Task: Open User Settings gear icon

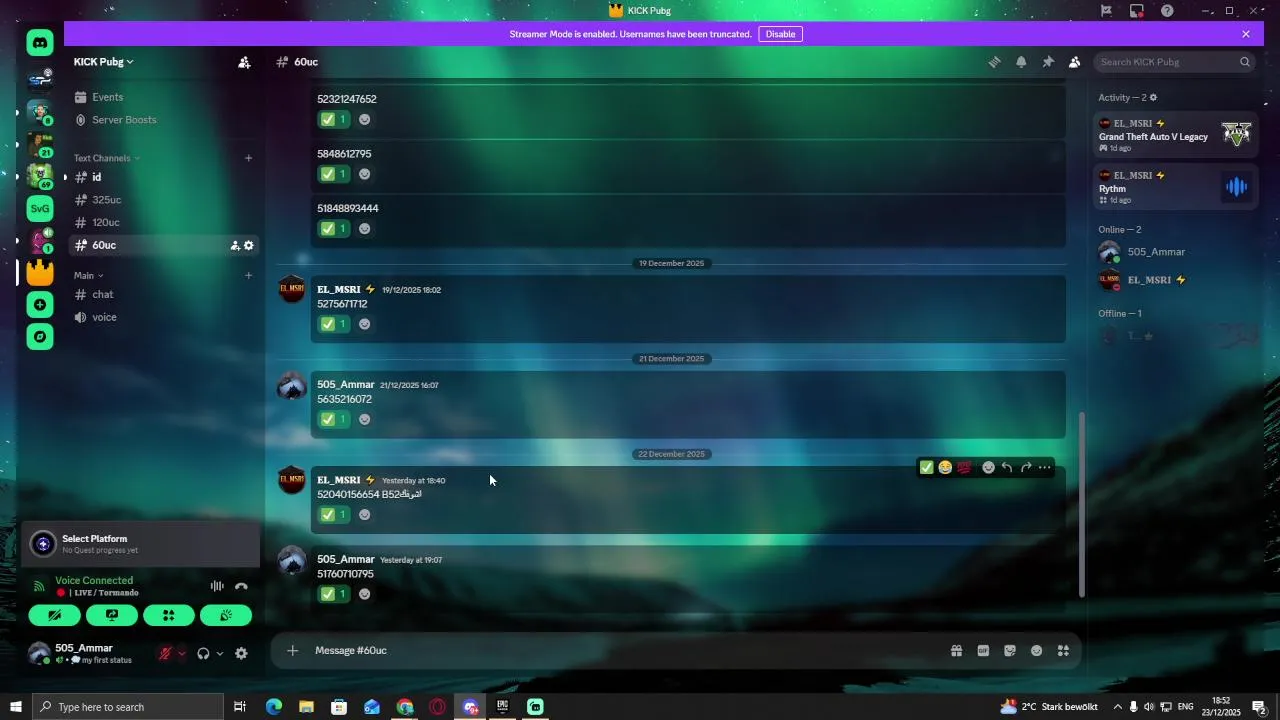Action: click(x=241, y=654)
